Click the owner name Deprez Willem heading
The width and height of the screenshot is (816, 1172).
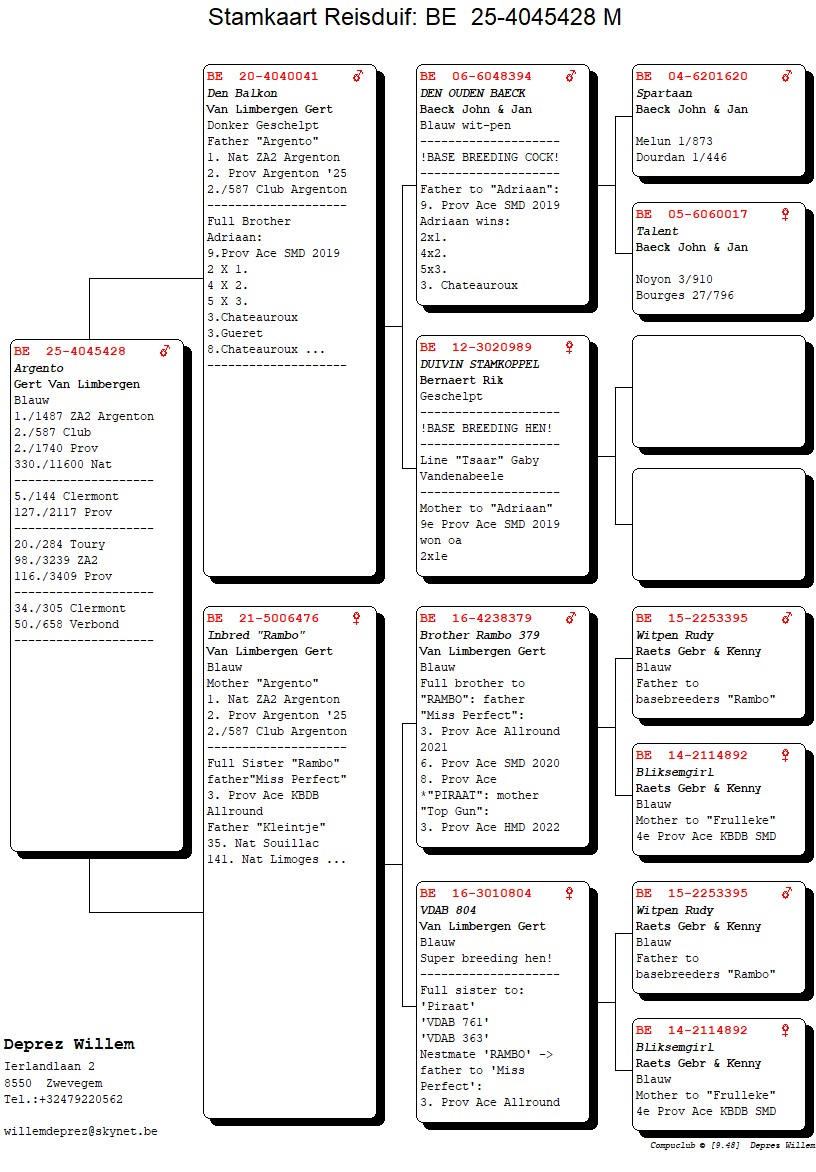69,1044
